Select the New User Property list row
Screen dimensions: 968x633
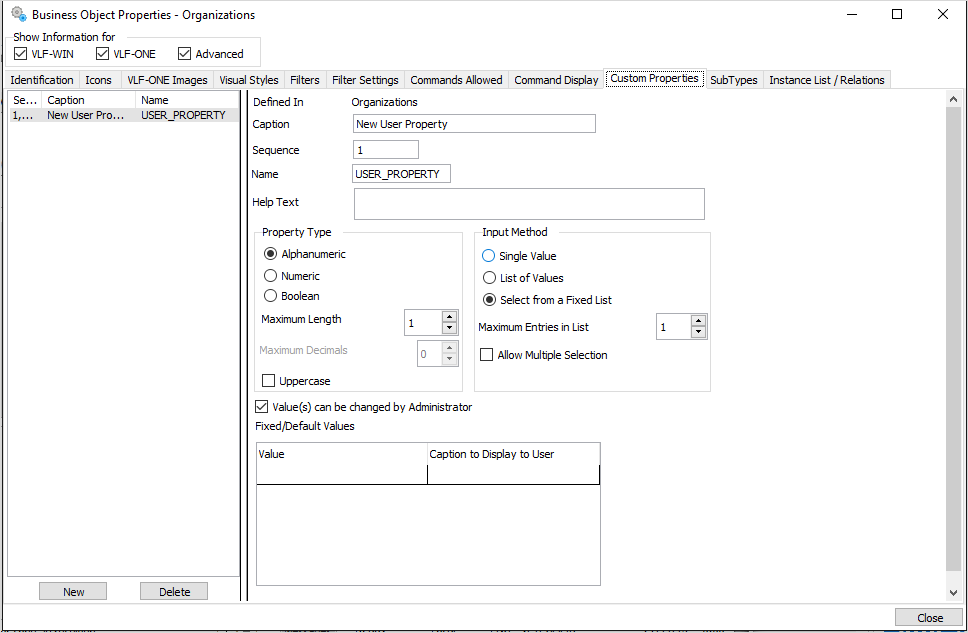point(123,115)
